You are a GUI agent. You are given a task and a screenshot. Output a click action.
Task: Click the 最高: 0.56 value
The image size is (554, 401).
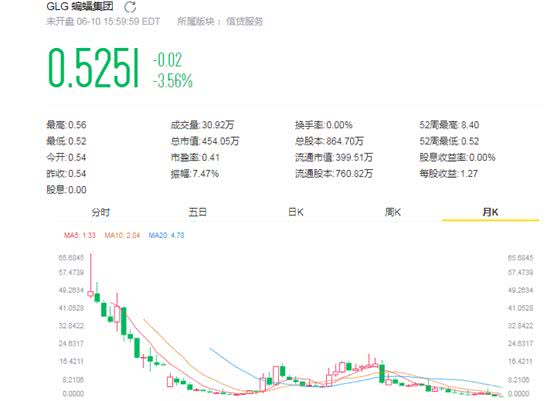[x=66, y=125]
